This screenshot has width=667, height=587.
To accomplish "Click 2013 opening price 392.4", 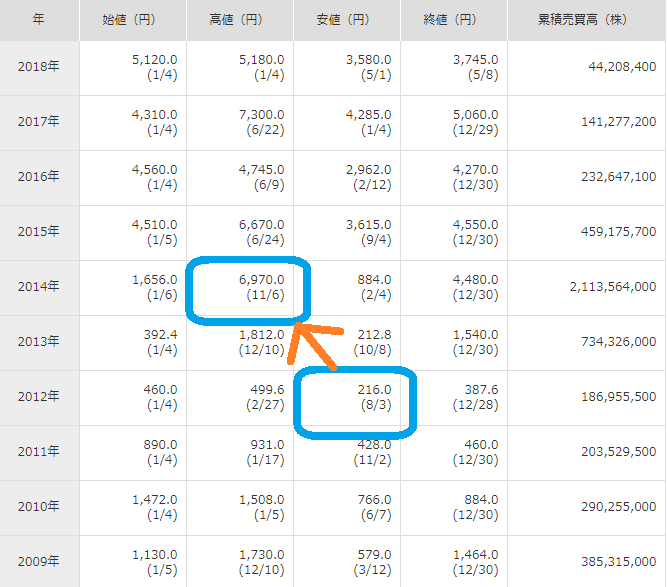I will point(160,335).
